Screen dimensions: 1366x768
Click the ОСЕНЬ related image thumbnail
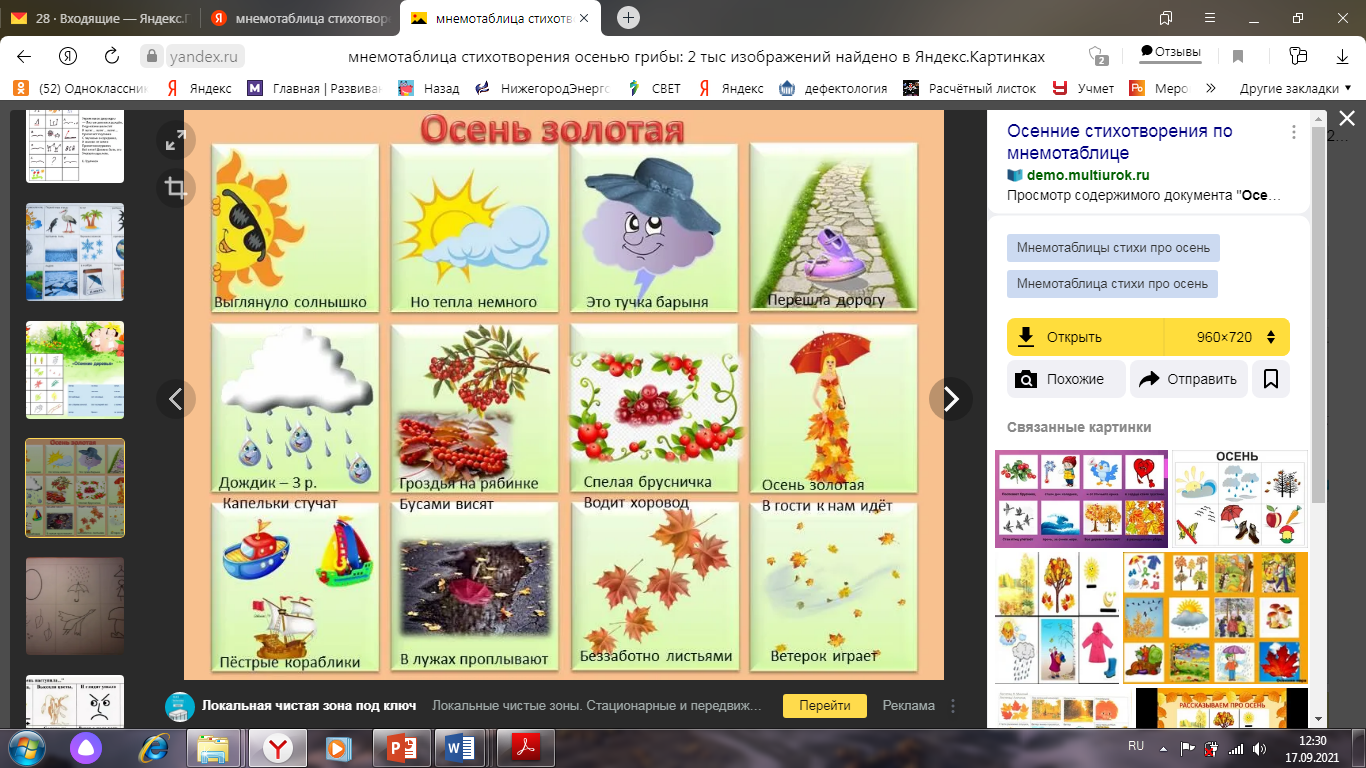[1238, 499]
